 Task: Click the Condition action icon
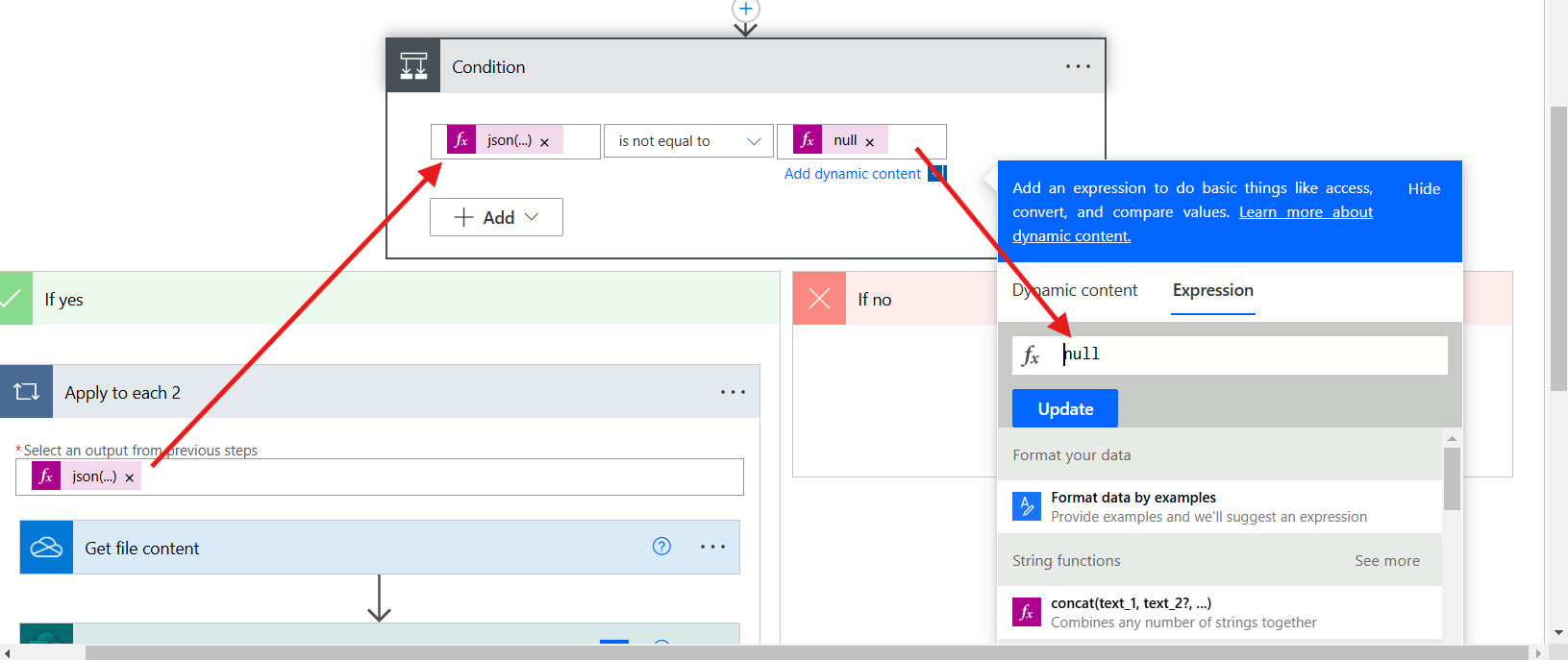coord(413,66)
